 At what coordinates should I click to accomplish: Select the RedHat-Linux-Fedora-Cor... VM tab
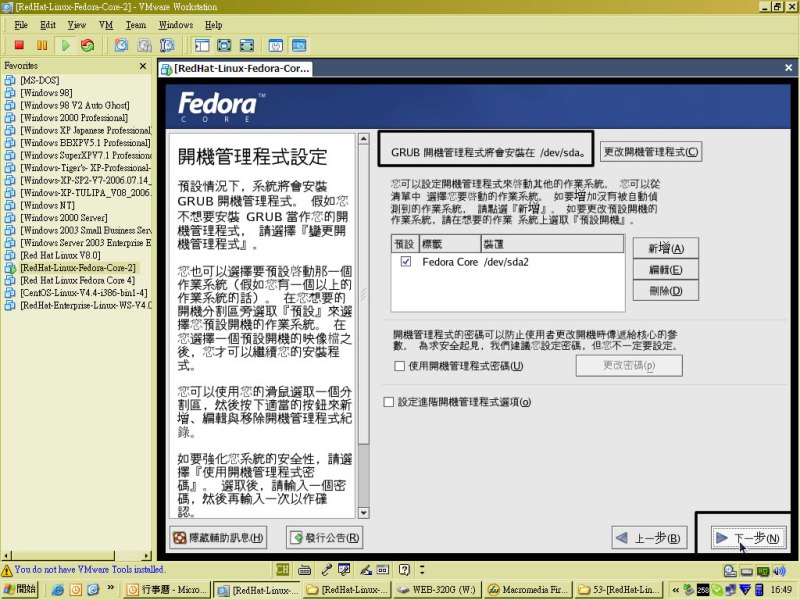click(x=235, y=68)
